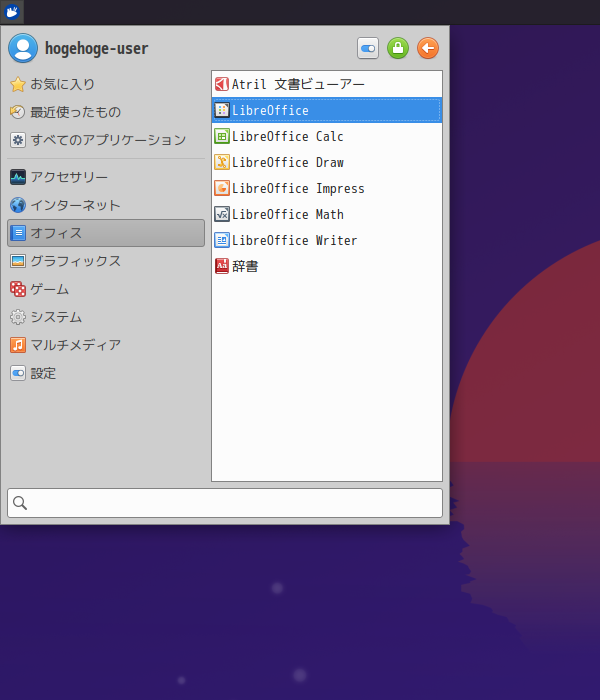The width and height of the screenshot is (600, 700).
Task: Show すべてのアプリケーション category
Action: point(106,140)
